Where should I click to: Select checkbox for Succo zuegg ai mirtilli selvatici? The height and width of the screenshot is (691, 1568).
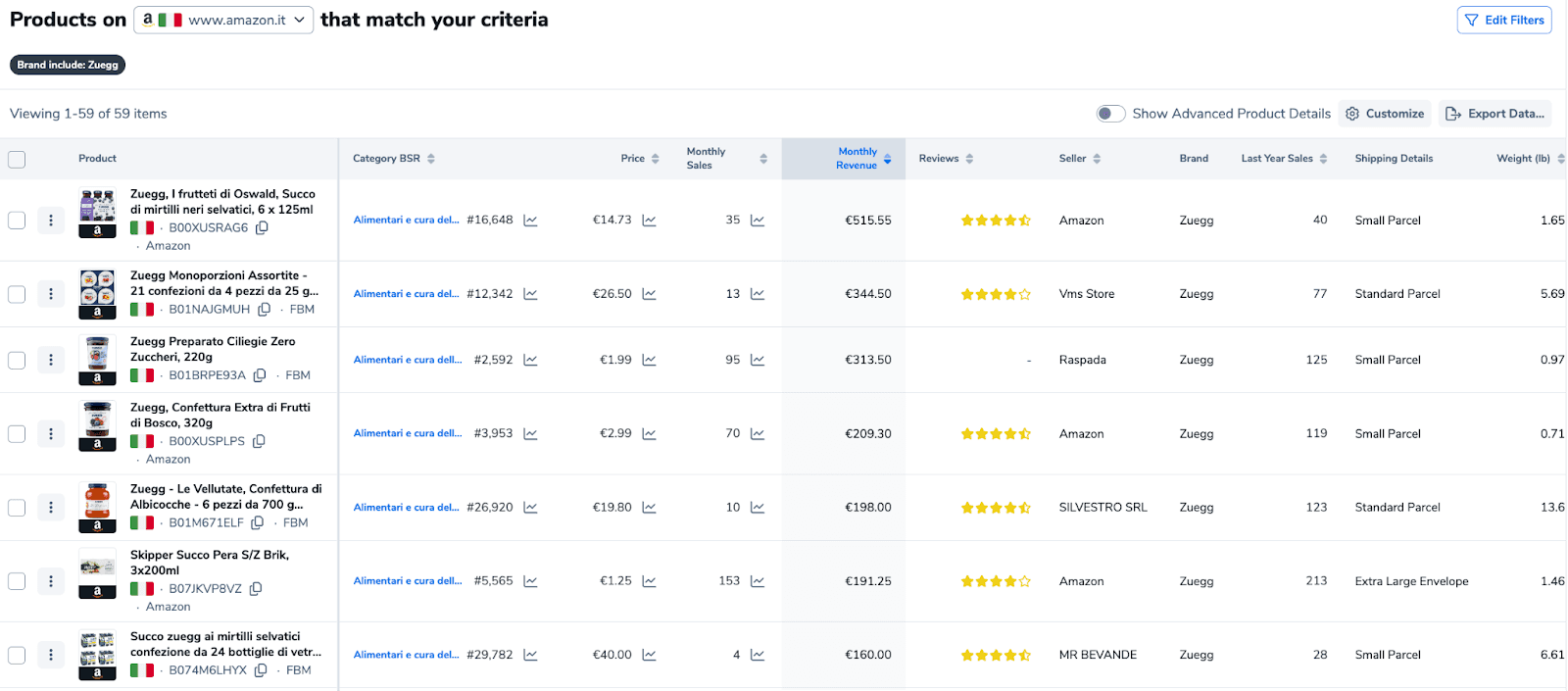click(x=17, y=655)
